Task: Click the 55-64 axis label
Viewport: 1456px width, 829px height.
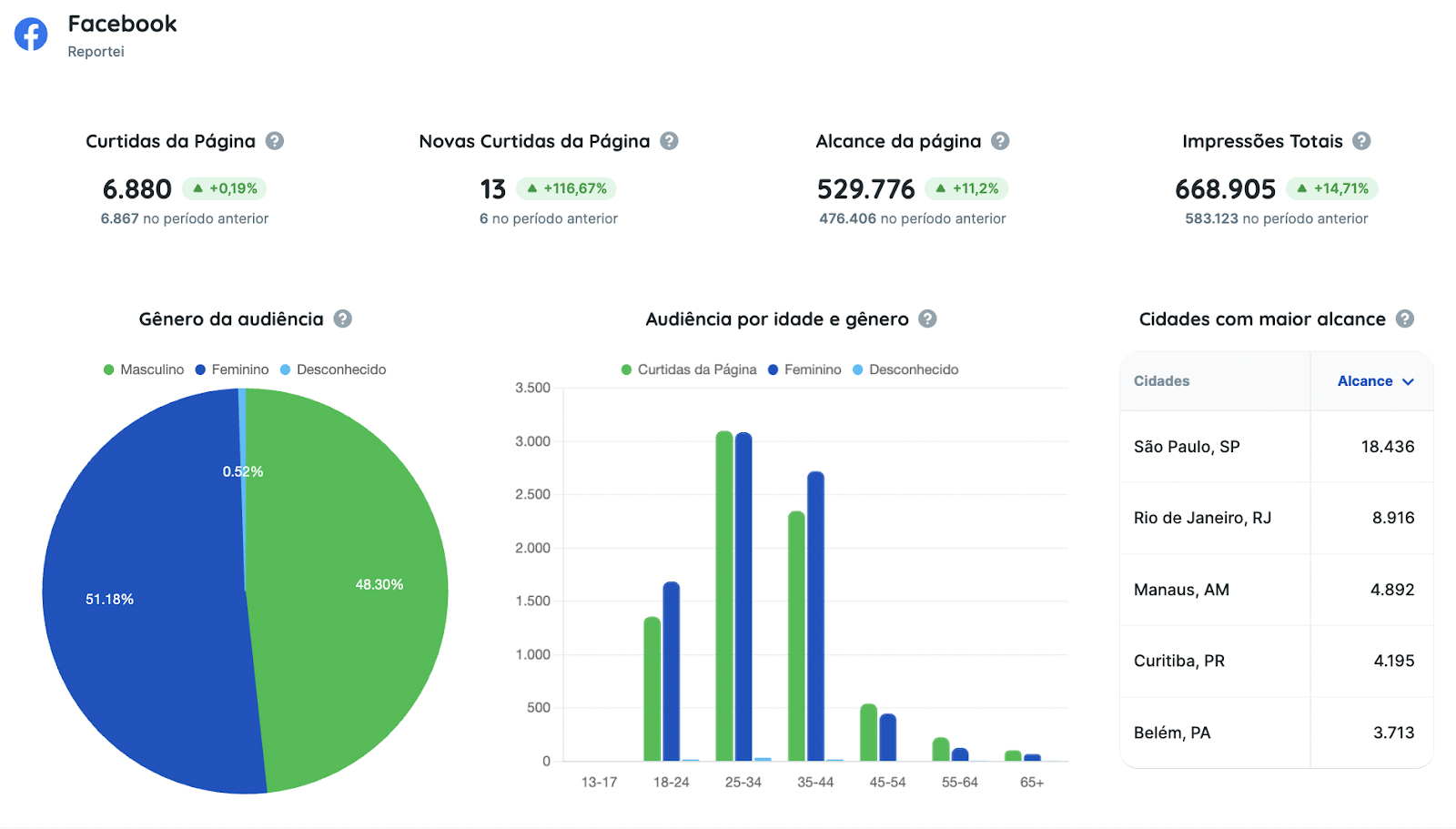Action: point(960,783)
